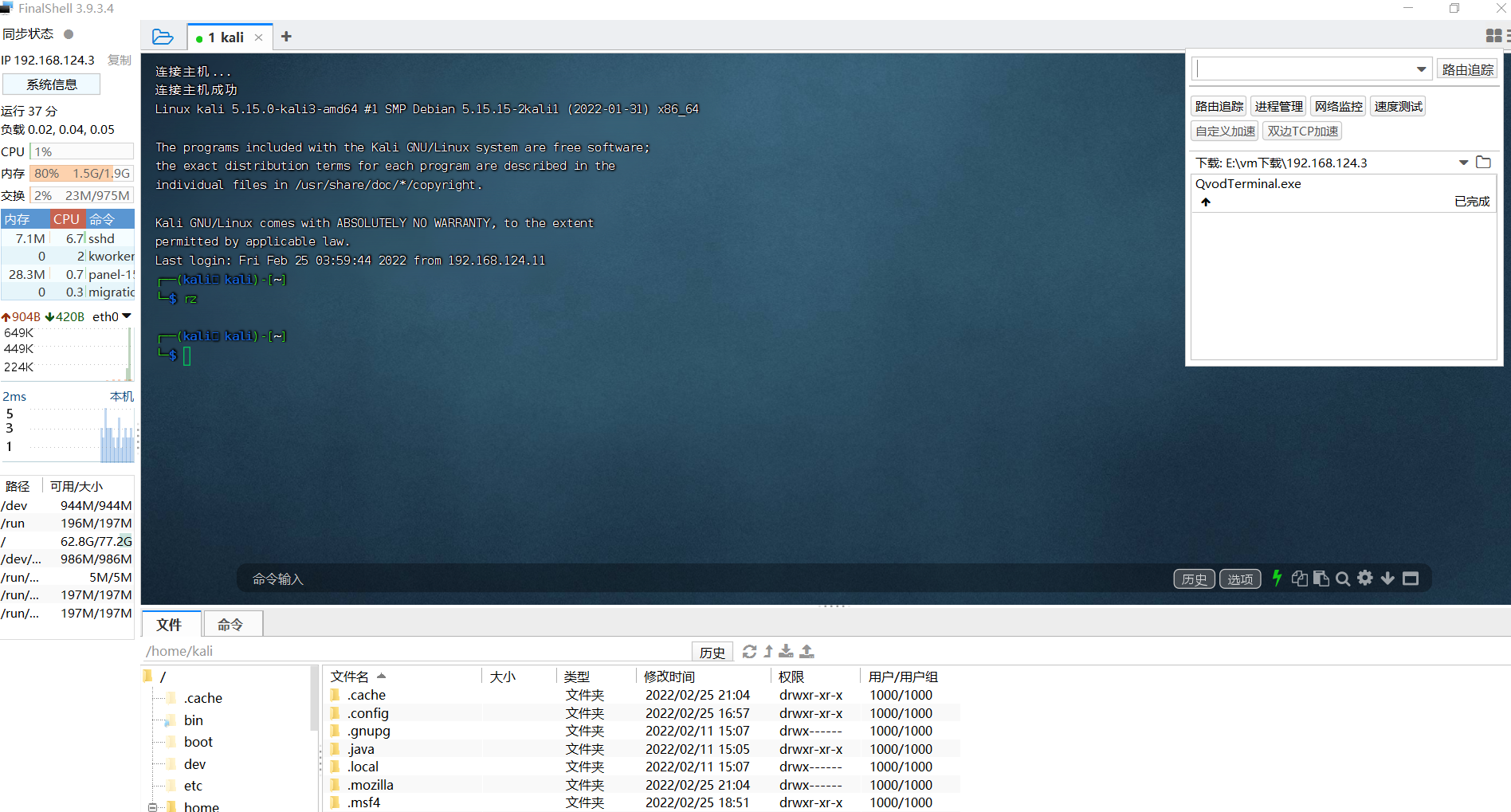Select the copy icon in the terminal toolbar
1511x812 pixels.
tap(1299, 579)
